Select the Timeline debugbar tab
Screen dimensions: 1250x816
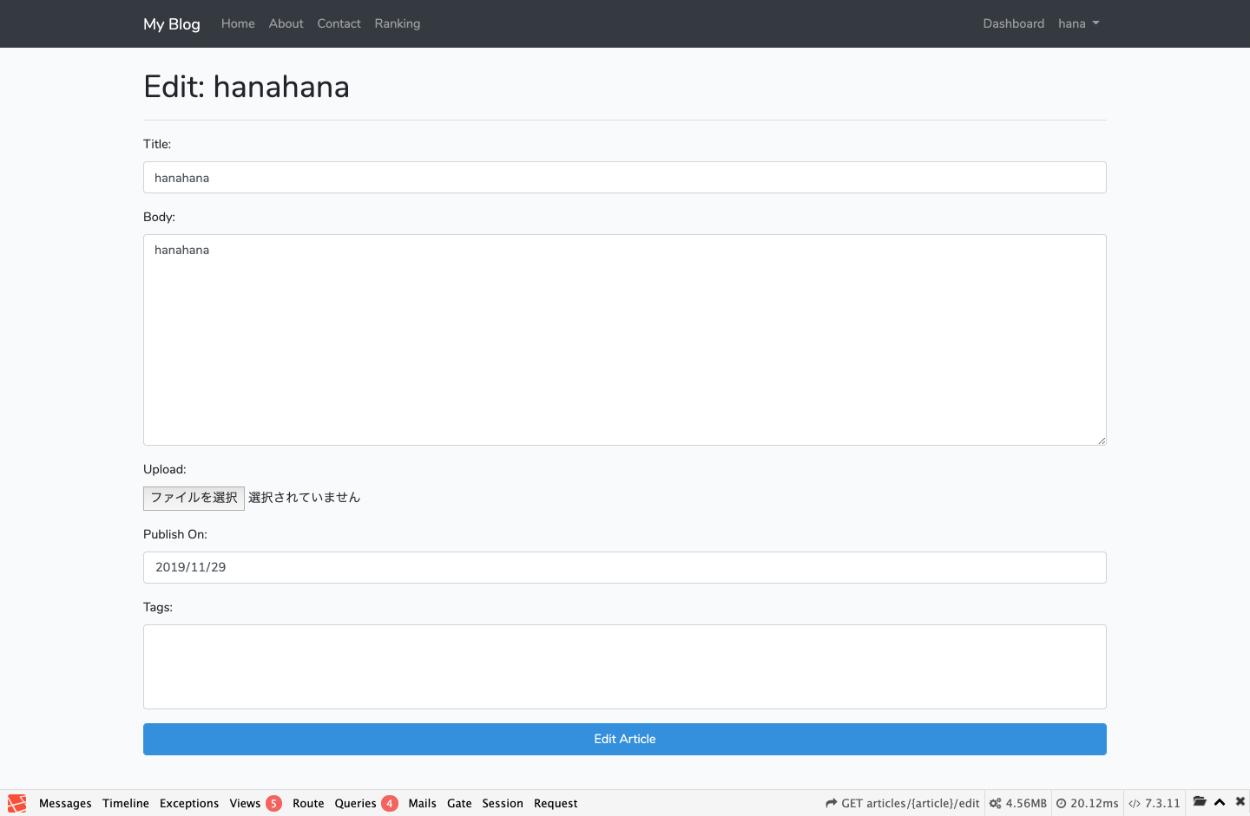tap(125, 803)
